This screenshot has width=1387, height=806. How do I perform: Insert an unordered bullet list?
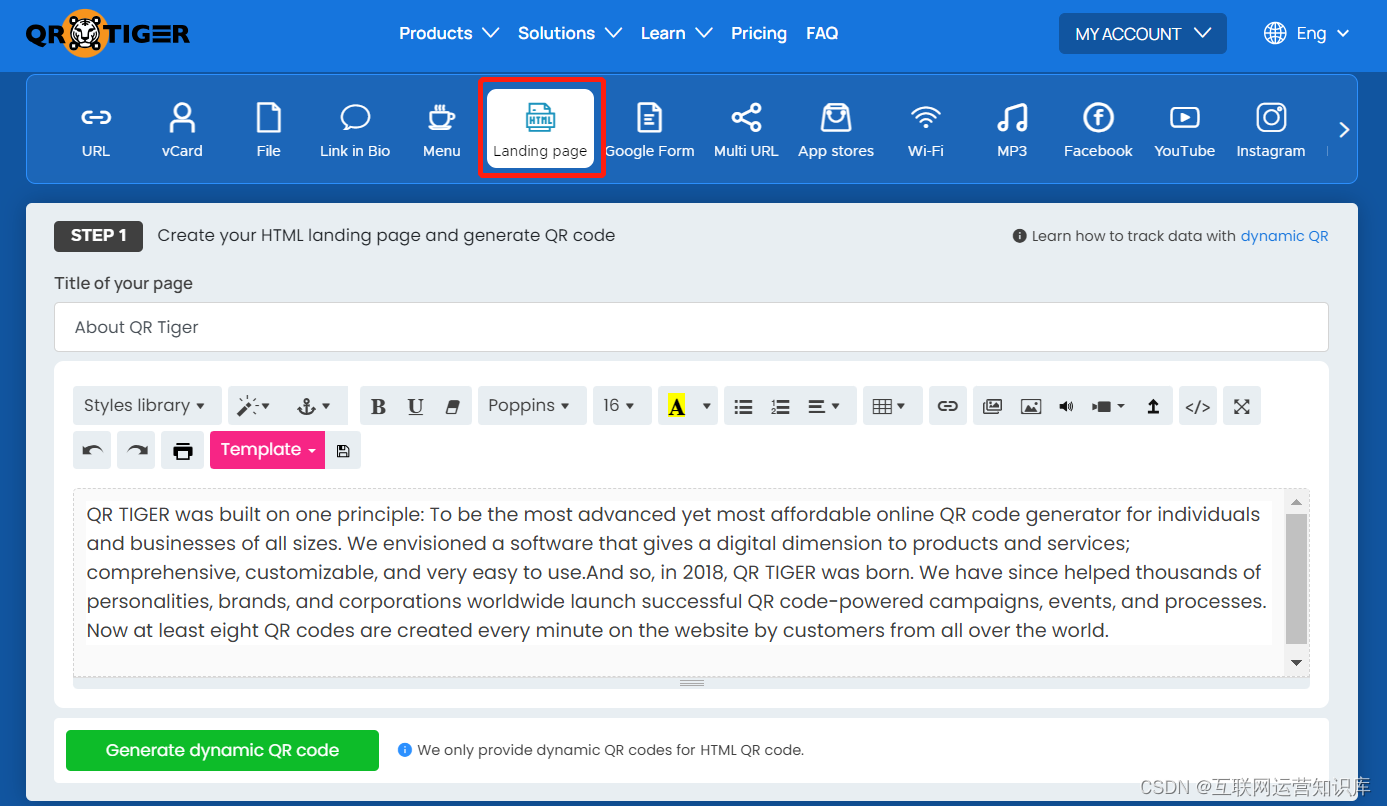pos(743,406)
